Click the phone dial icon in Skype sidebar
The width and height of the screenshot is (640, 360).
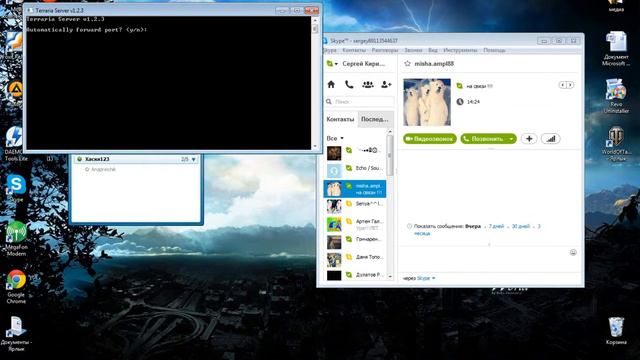(x=349, y=84)
